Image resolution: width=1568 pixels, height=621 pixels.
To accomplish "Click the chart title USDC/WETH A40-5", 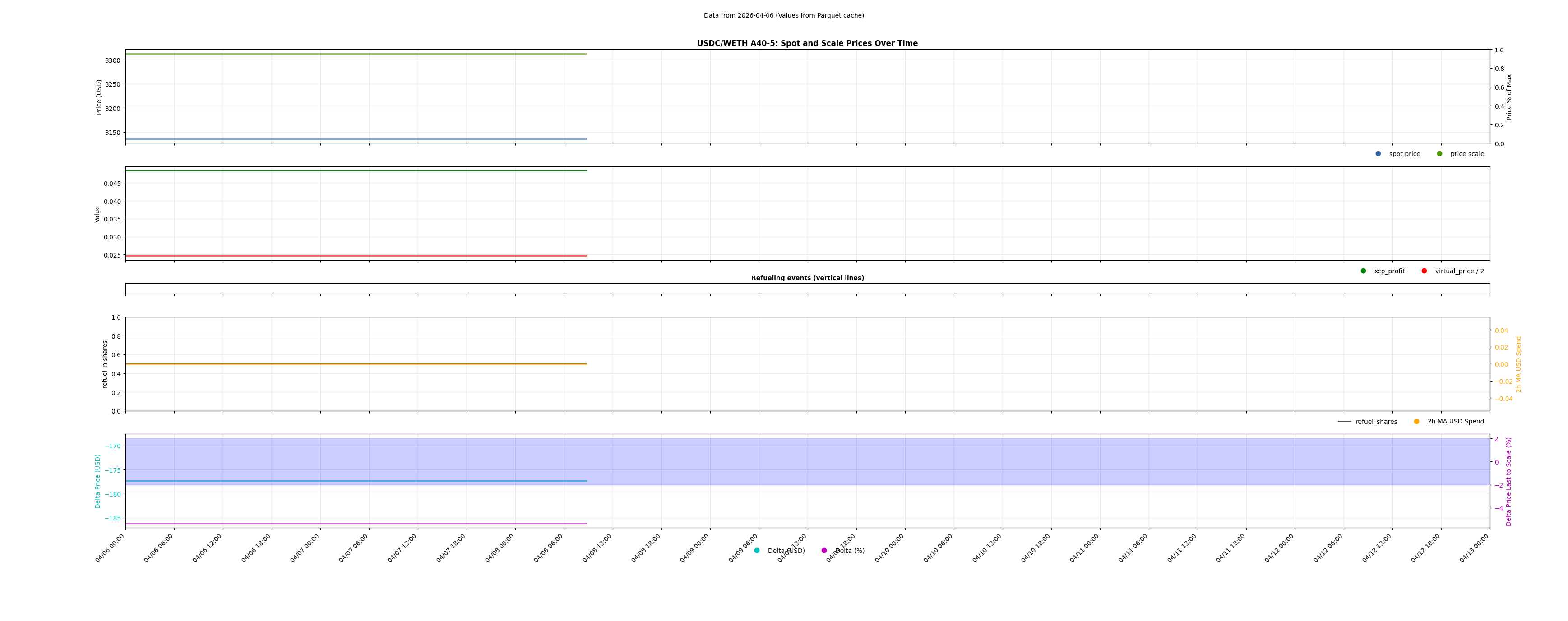I will click(807, 44).
